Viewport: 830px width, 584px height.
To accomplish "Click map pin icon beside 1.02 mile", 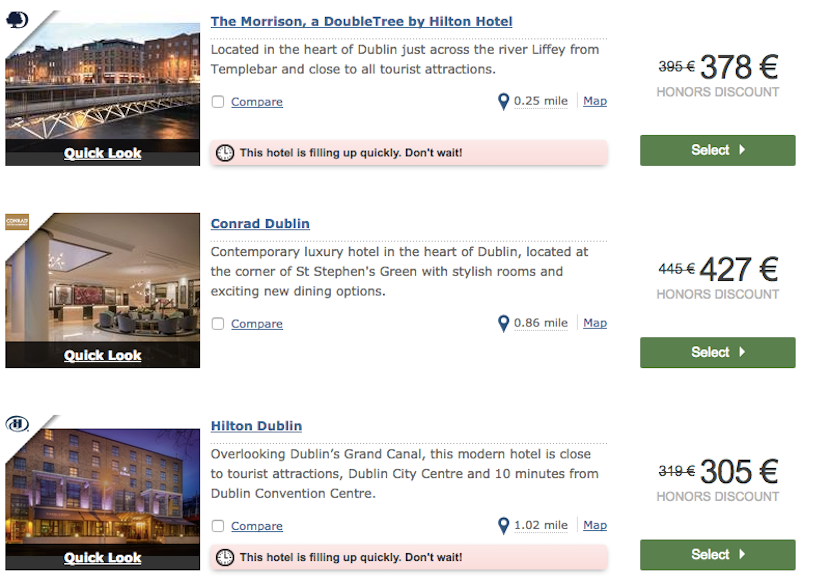I will coord(503,526).
